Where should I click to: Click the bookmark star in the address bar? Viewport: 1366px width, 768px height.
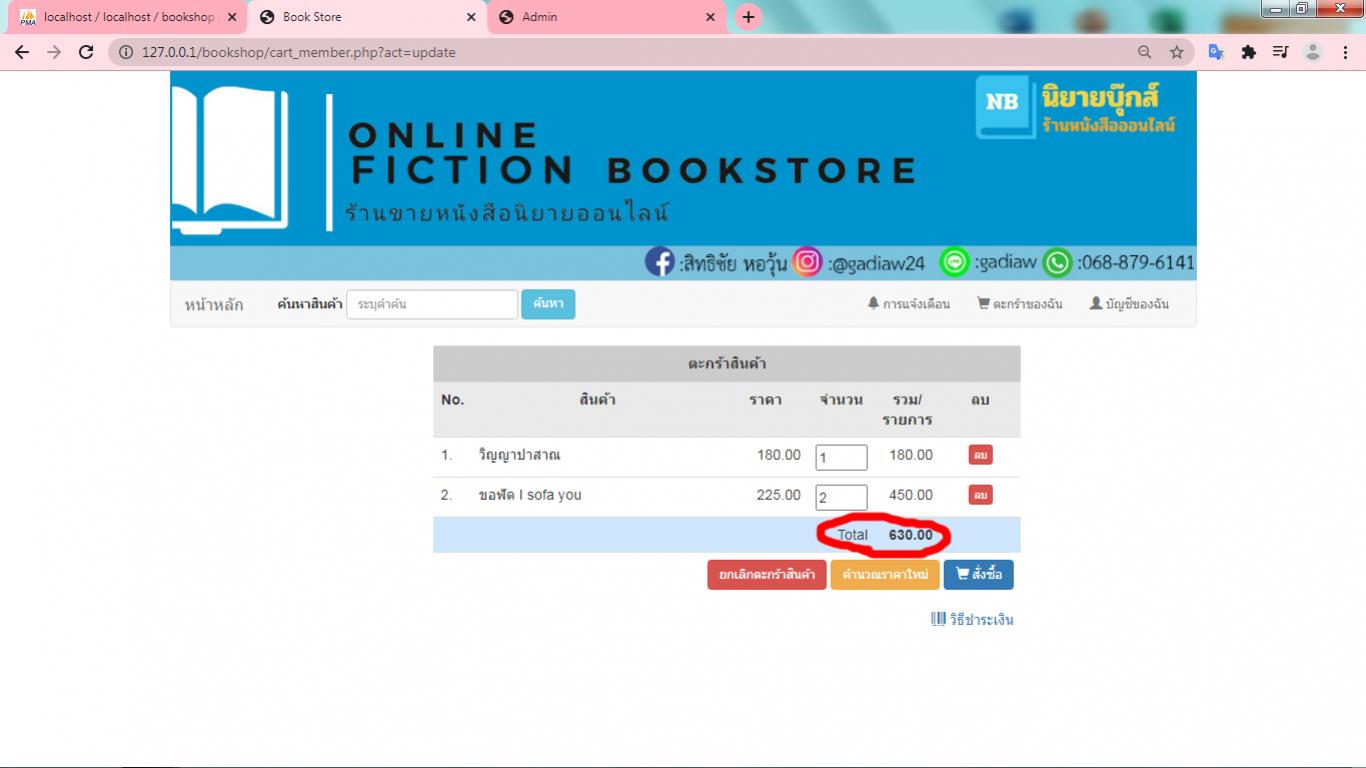[x=1178, y=50]
